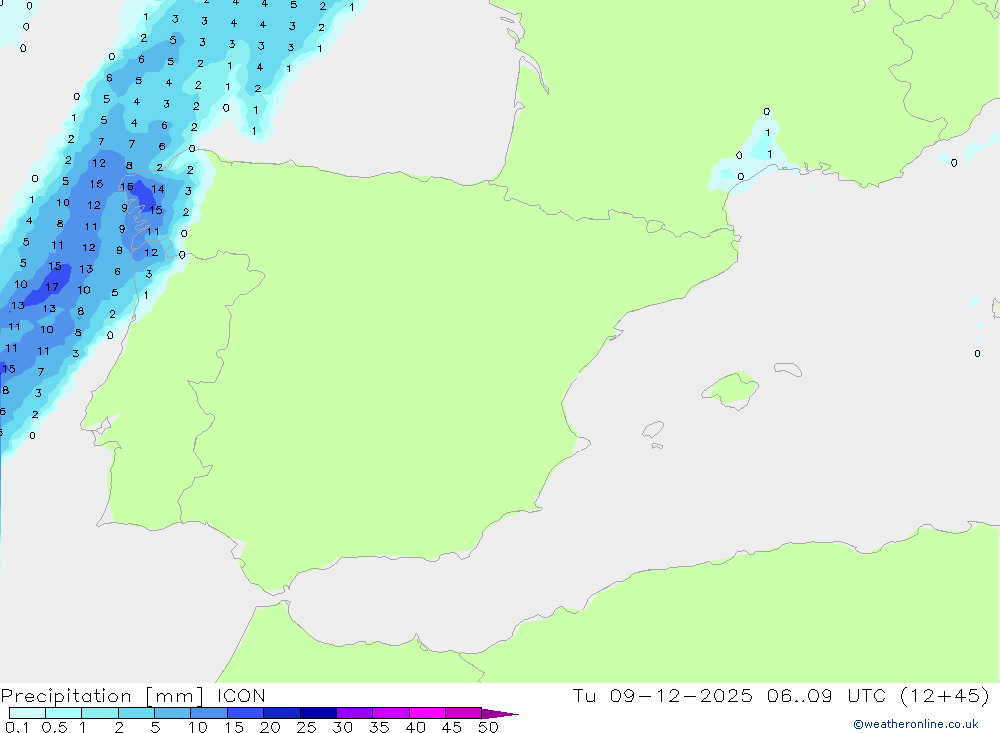Screen dimensions: 1000x733
Task: Click the ICON model name label
Action: pos(240,696)
